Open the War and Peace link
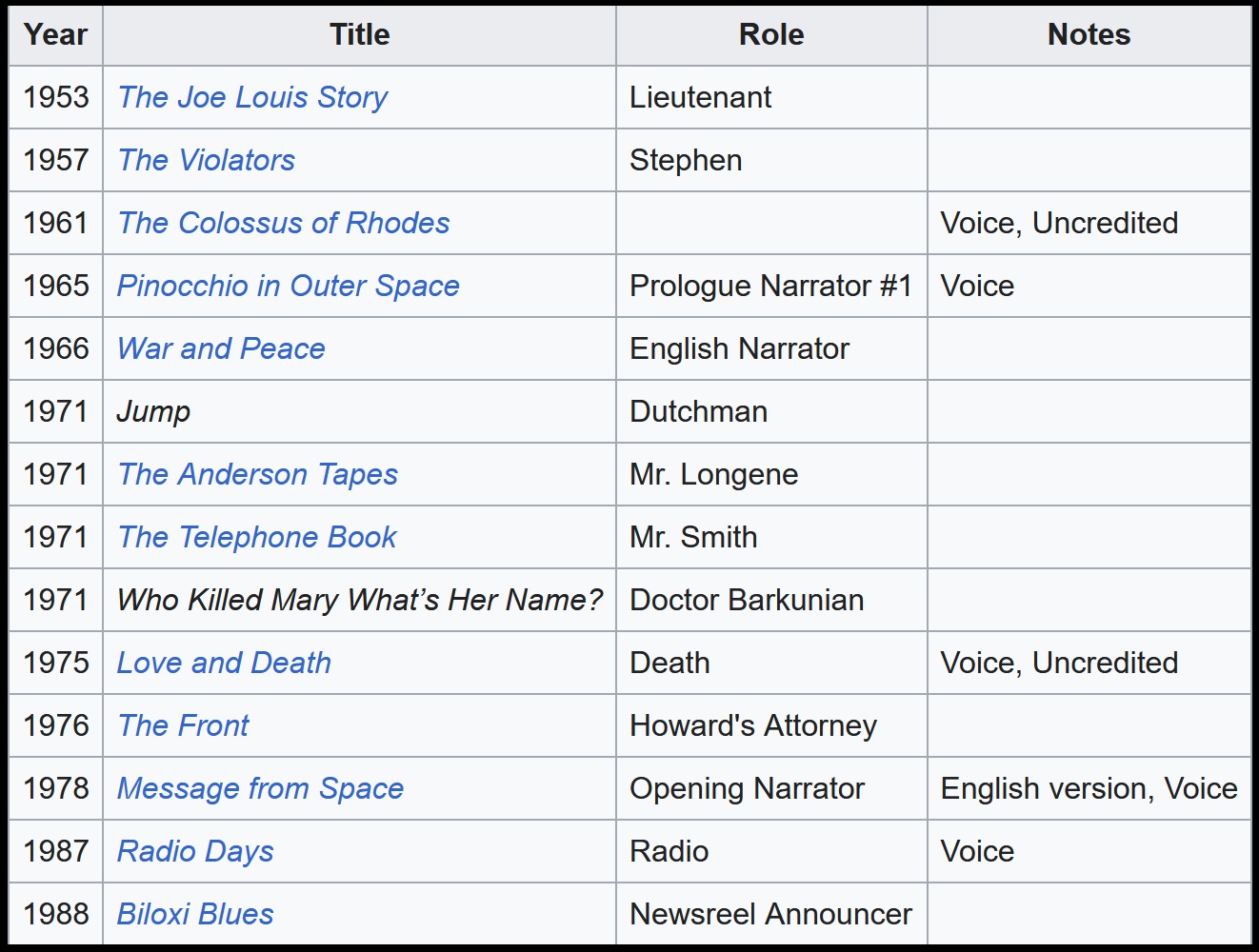The height and width of the screenshot is (952, 1259). tap(221, 348)
